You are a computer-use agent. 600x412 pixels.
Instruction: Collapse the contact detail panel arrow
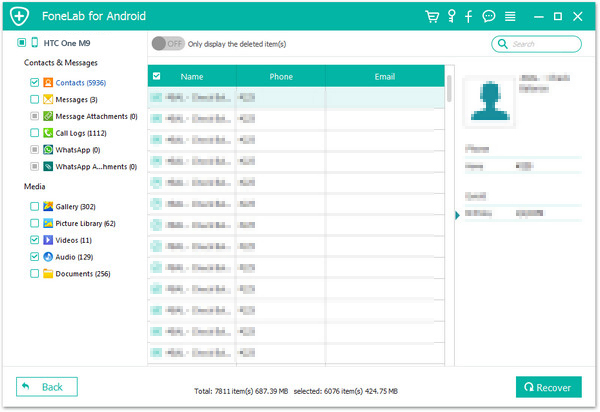pos(457,215)
